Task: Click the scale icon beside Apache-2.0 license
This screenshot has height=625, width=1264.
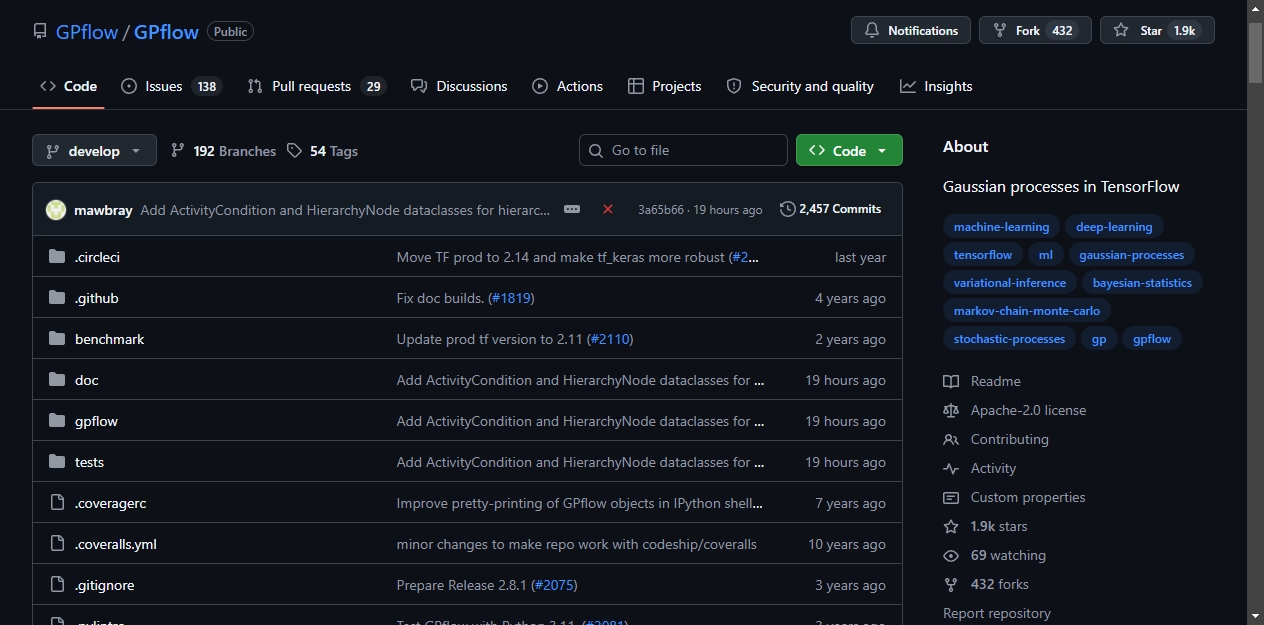Action: [951, 410]
